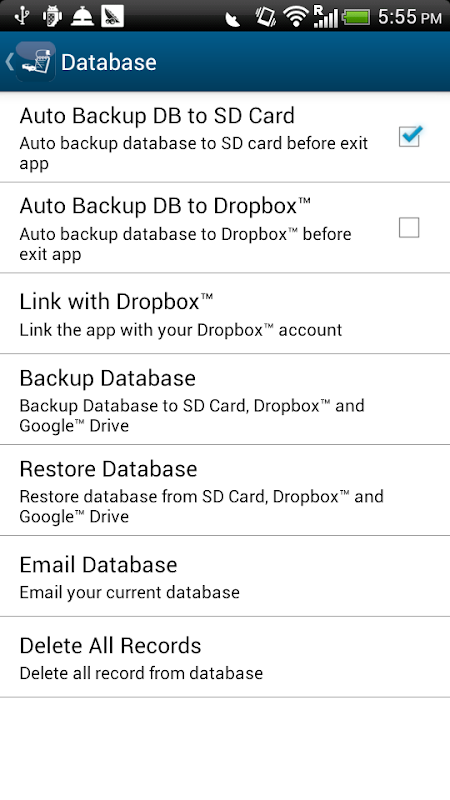This screenshot has height=800, width=450.
Task: Tap the Wi-Fi signal status icon
Action: [296, 17]
